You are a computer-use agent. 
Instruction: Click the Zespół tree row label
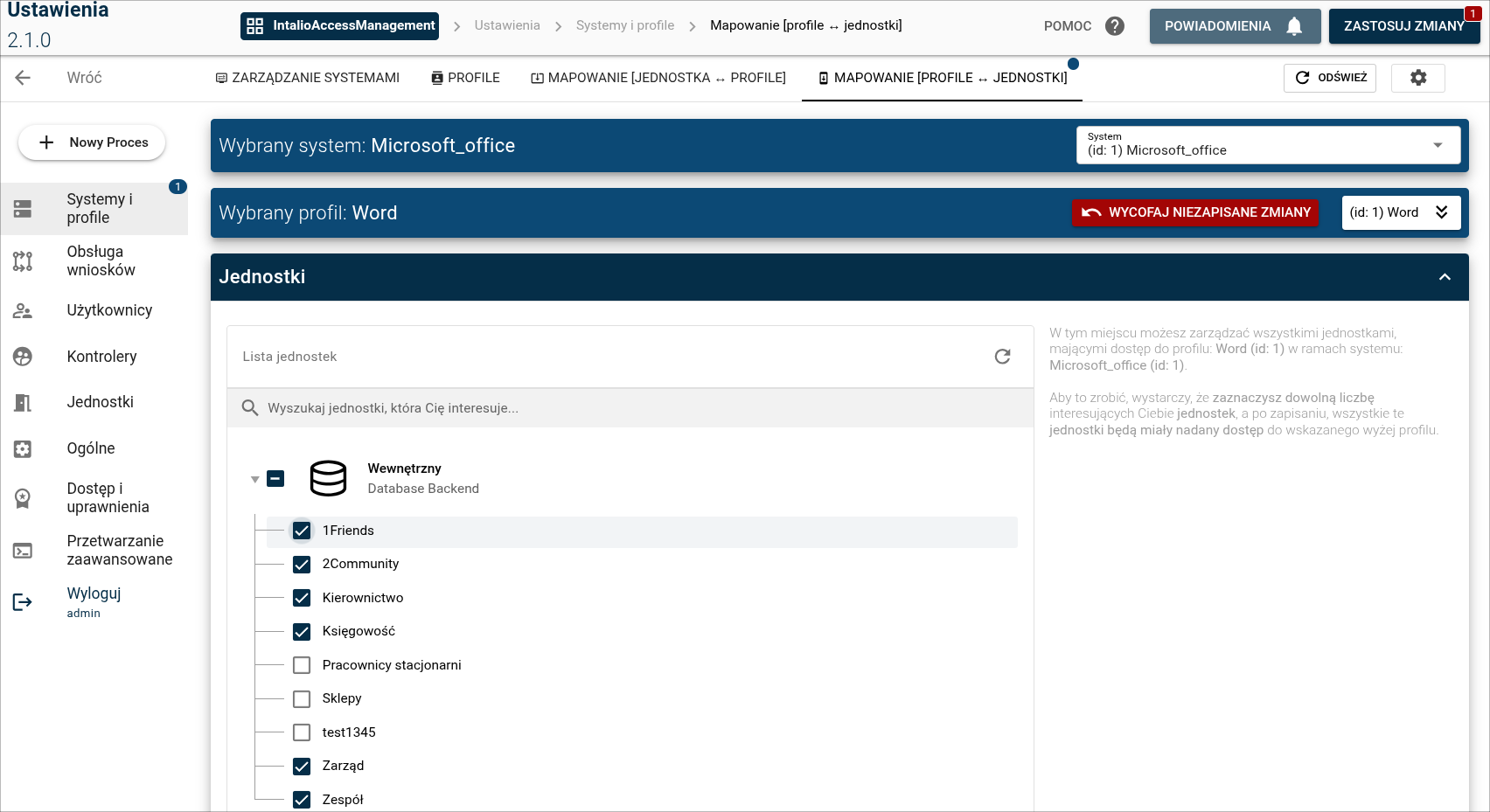[x=343, y=800]
